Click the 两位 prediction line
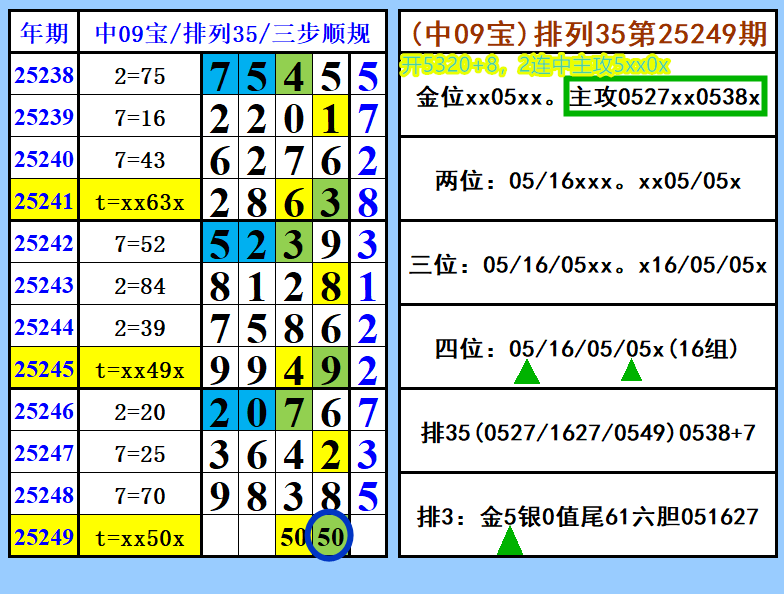 click(x=588, y=180)
